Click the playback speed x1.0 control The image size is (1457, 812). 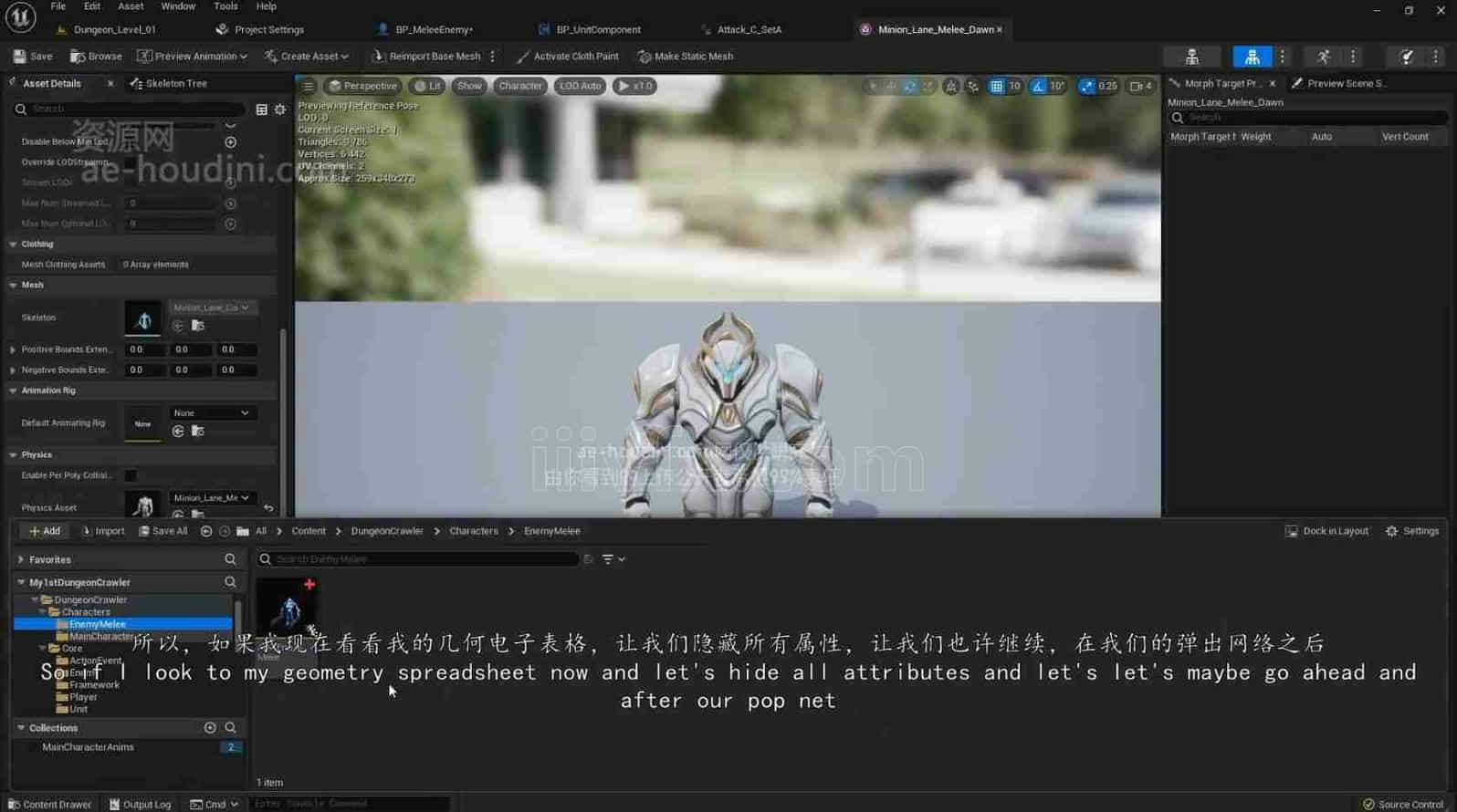pyautogui.click(x=634, y=86)
